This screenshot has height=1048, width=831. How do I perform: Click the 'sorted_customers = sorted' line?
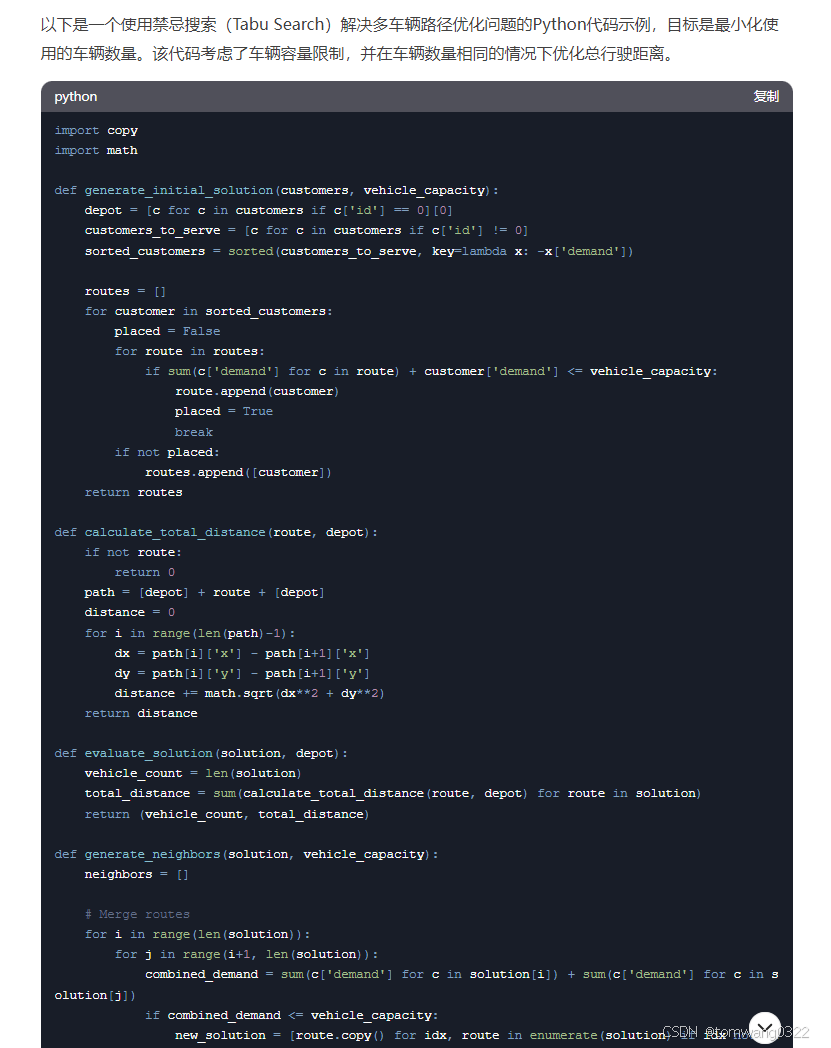click(358, 251)
